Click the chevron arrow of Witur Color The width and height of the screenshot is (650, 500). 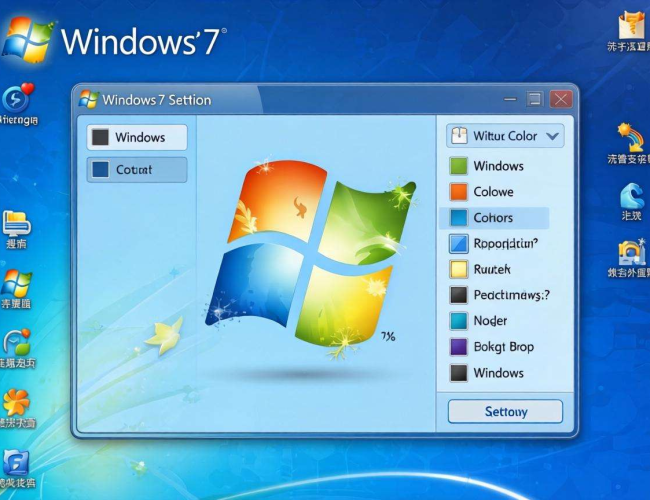pos(553,136)
